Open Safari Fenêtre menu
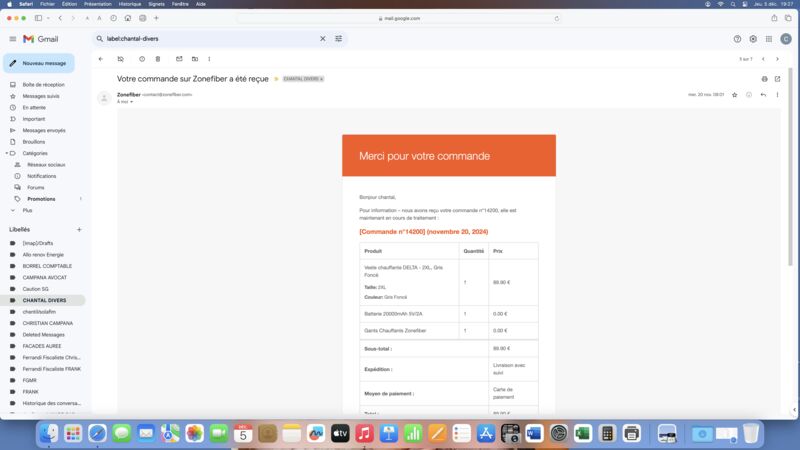Image resolution: width=800 pixels, height=450 pixels. pos(180,4)
